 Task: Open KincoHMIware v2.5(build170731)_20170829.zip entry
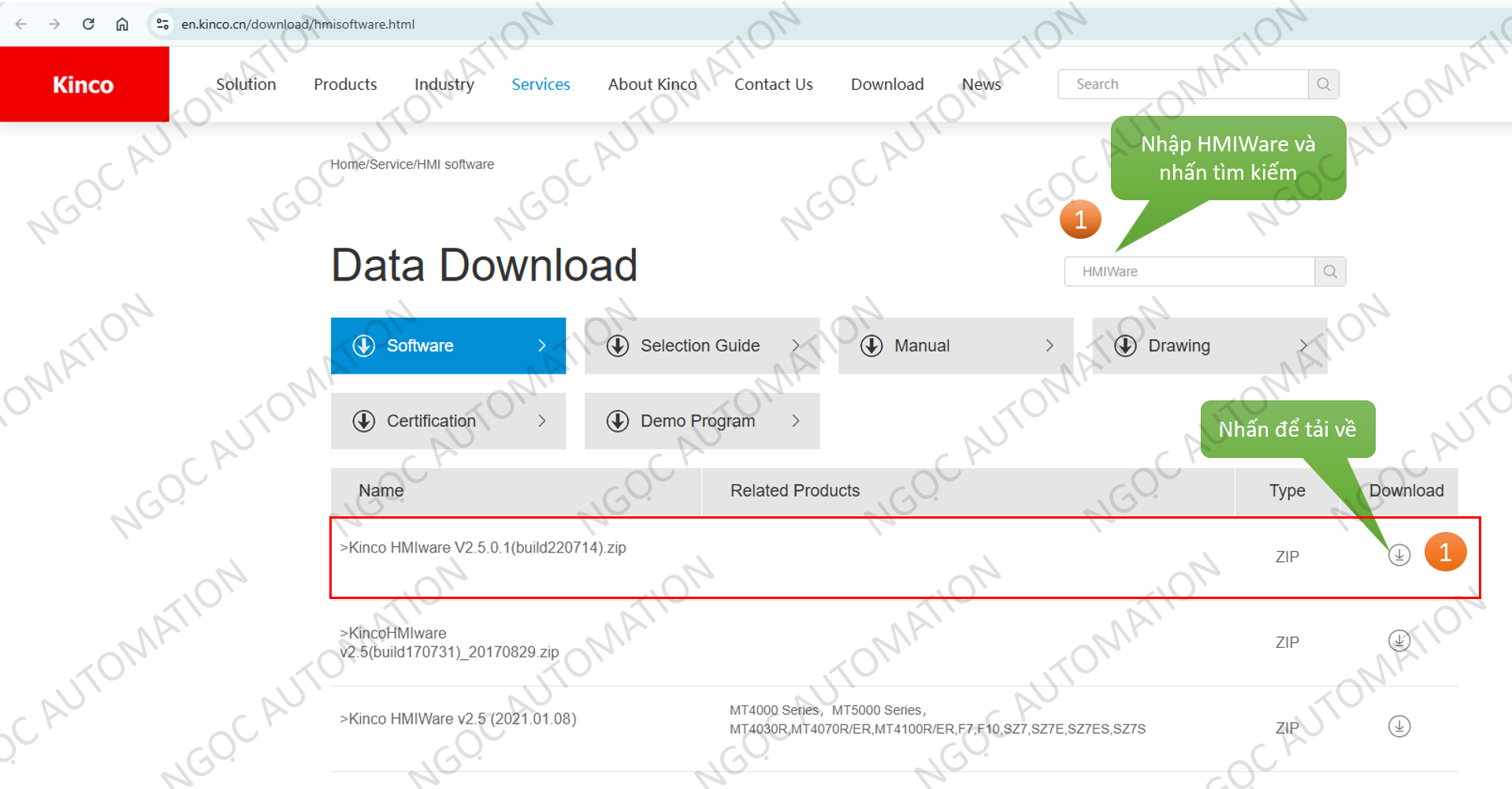(x=449, y=642)
